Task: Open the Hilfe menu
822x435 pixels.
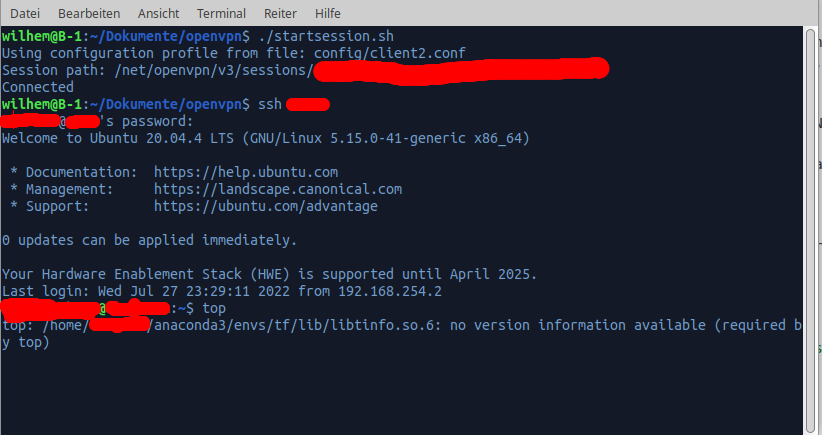Action: click(x=328, y=13)
